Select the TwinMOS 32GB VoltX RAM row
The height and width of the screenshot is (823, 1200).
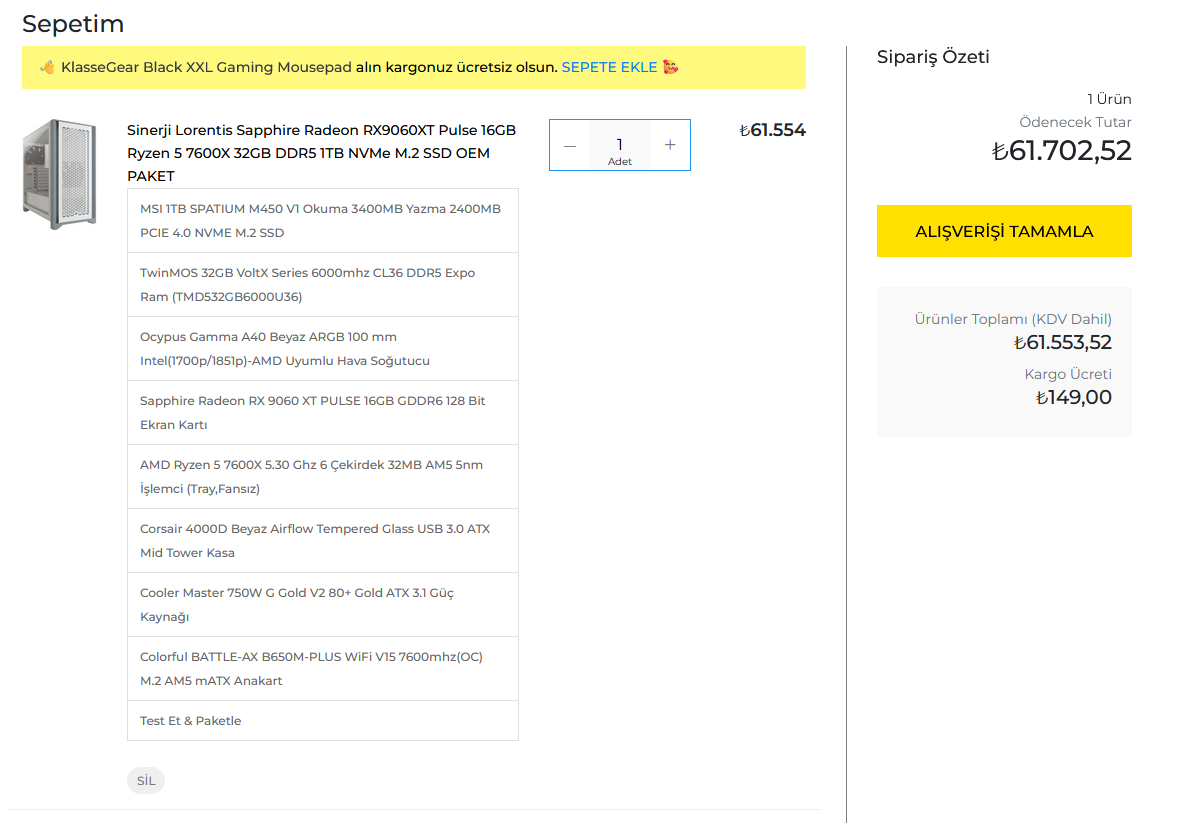[323, 285]
